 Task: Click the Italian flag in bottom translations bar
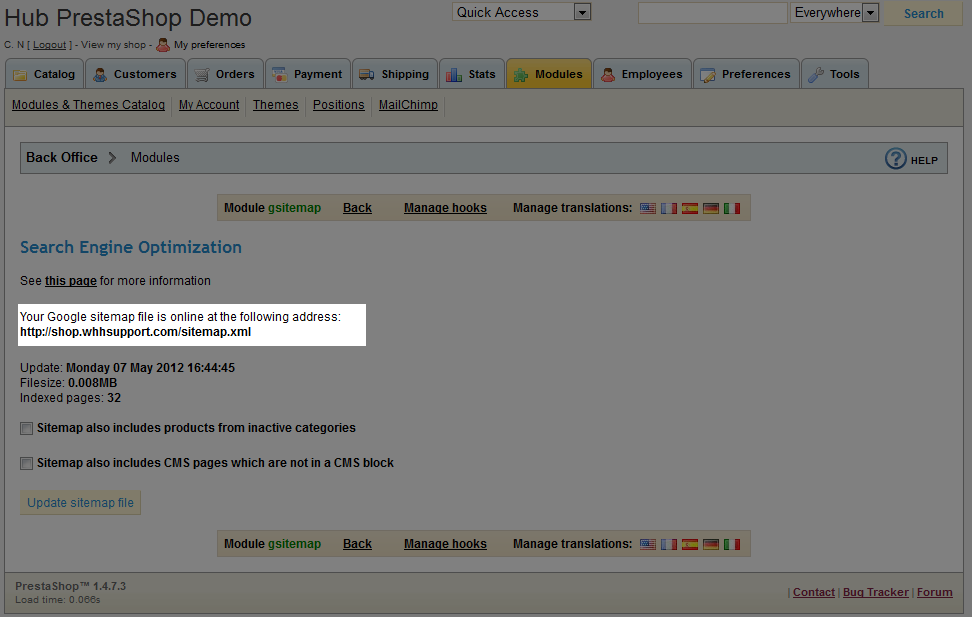(x=732, y=544)
